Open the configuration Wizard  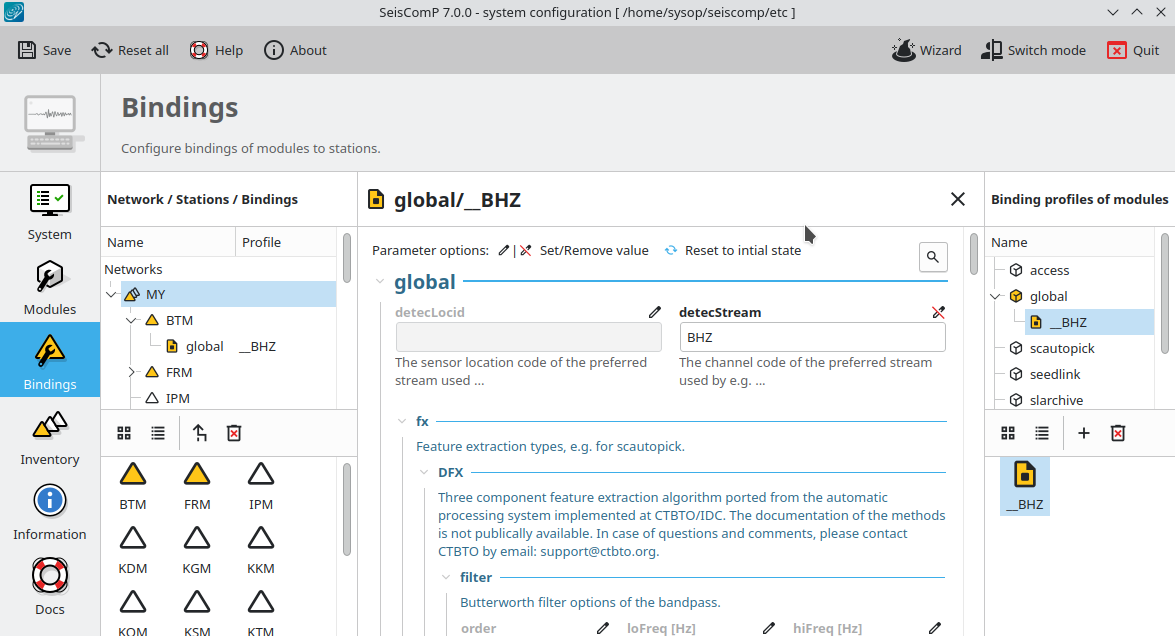tap(926, 50)
